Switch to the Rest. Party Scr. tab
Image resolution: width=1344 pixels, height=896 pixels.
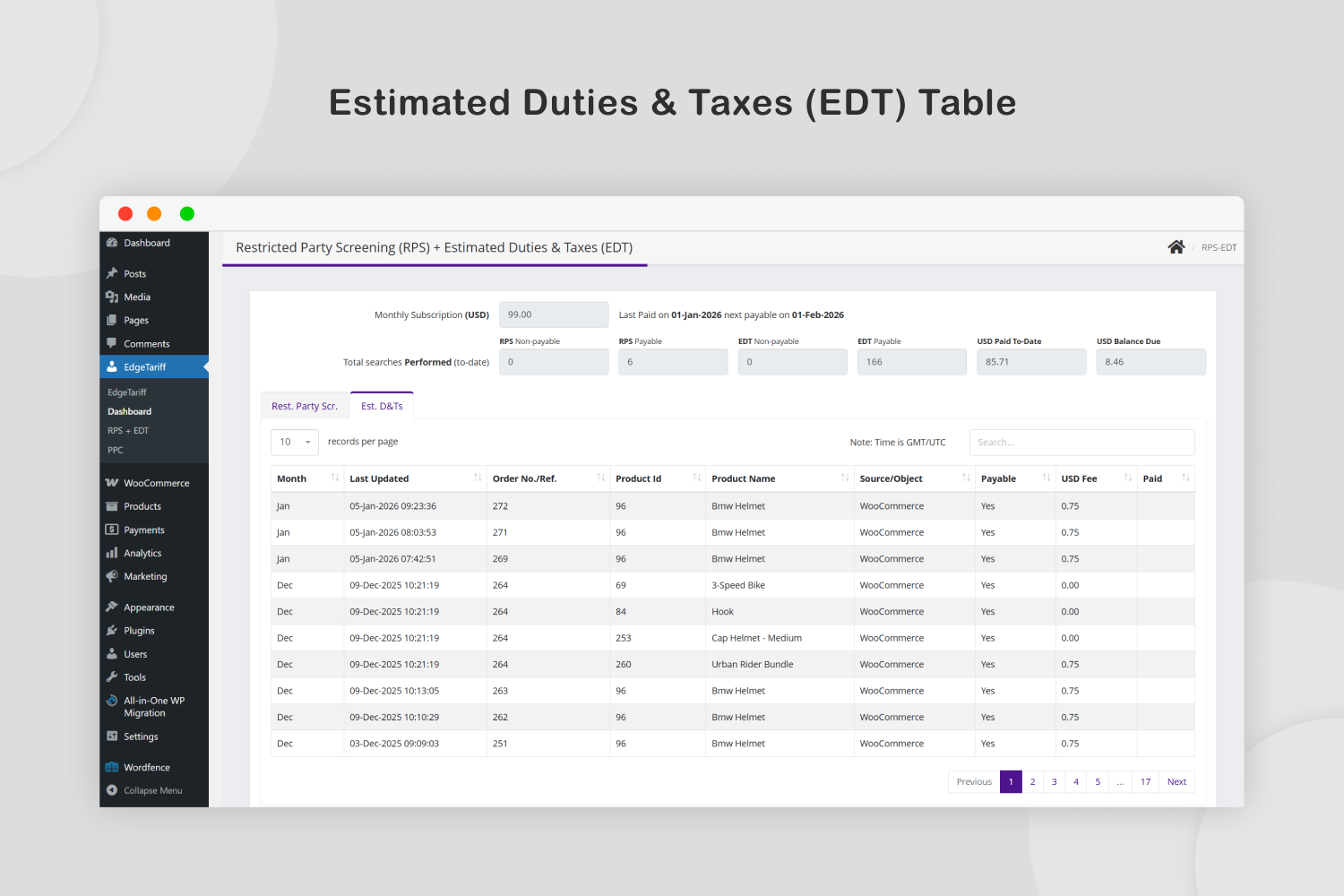305,406
